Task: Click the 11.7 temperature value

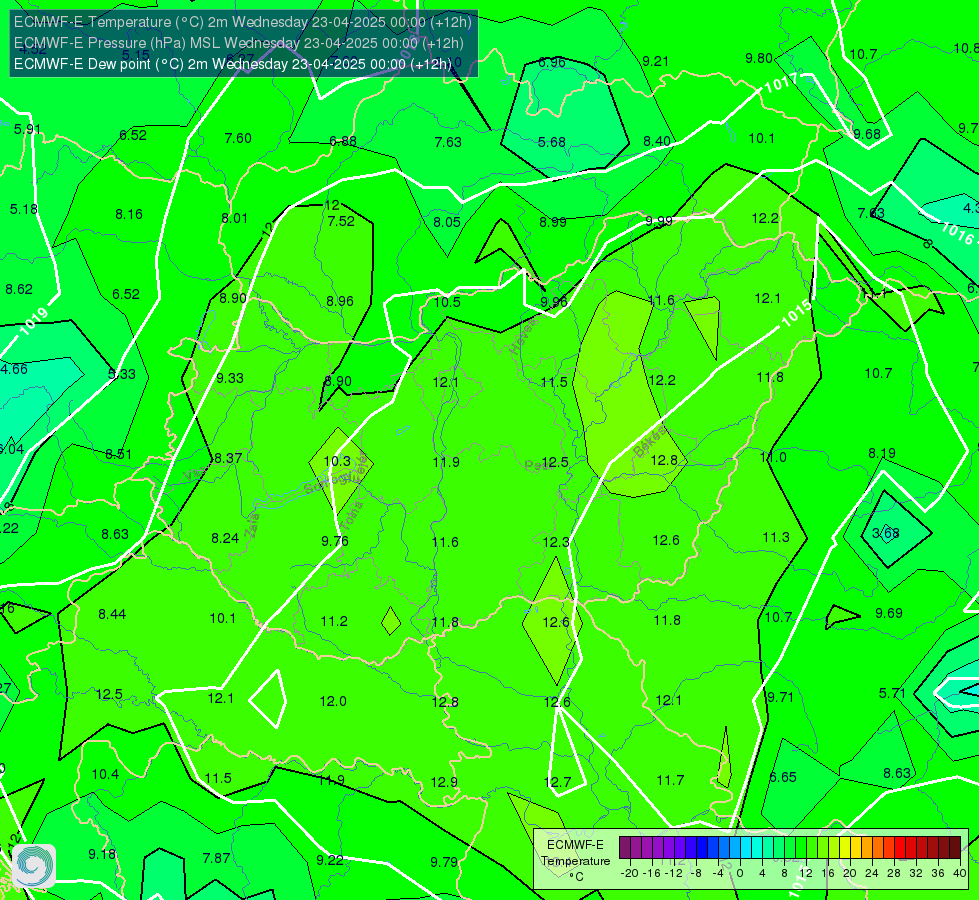Action: (671, 780)
